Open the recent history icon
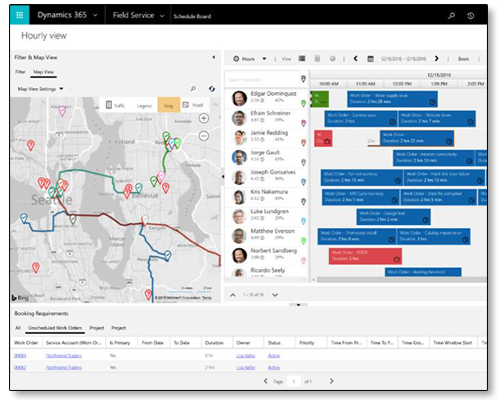 [x=471, y=15]
